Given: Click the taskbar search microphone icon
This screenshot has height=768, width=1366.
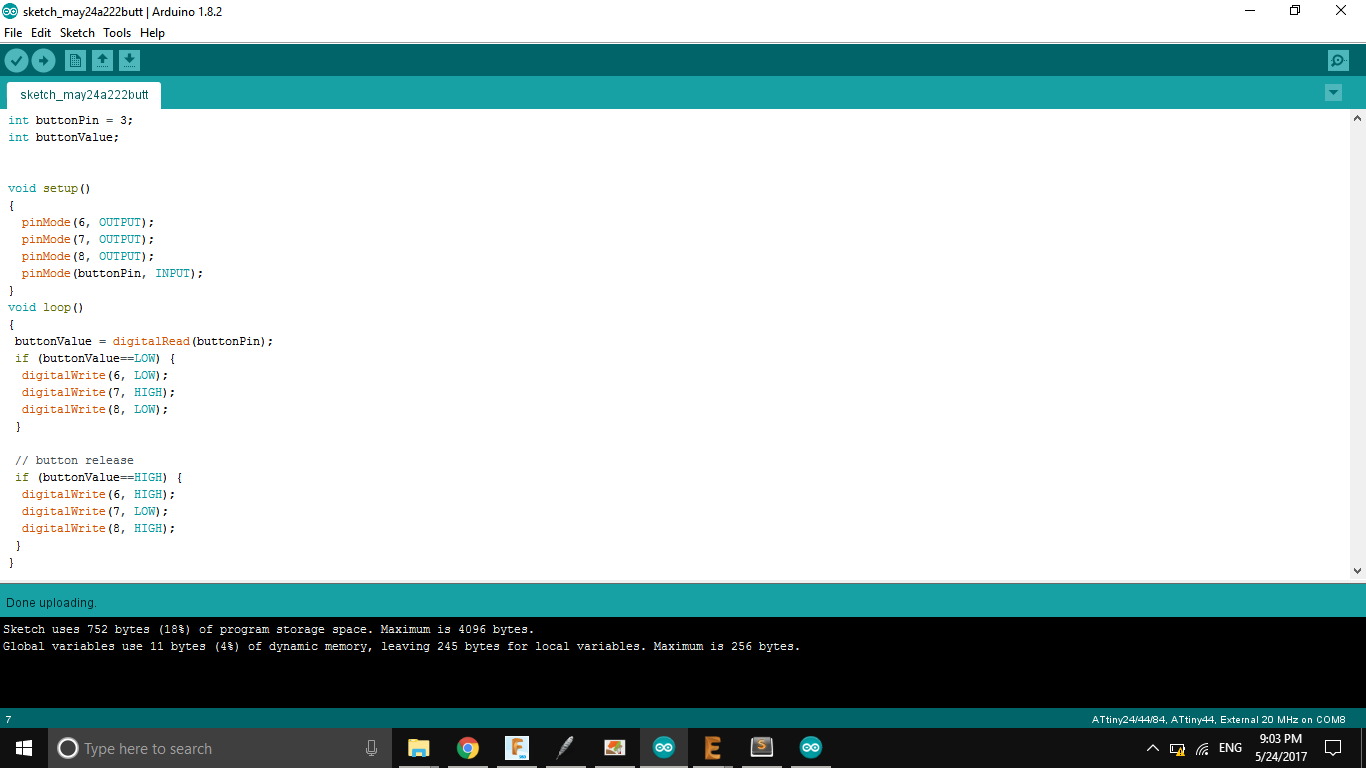Looking at the screenshot, I should (x=371, y=748).
